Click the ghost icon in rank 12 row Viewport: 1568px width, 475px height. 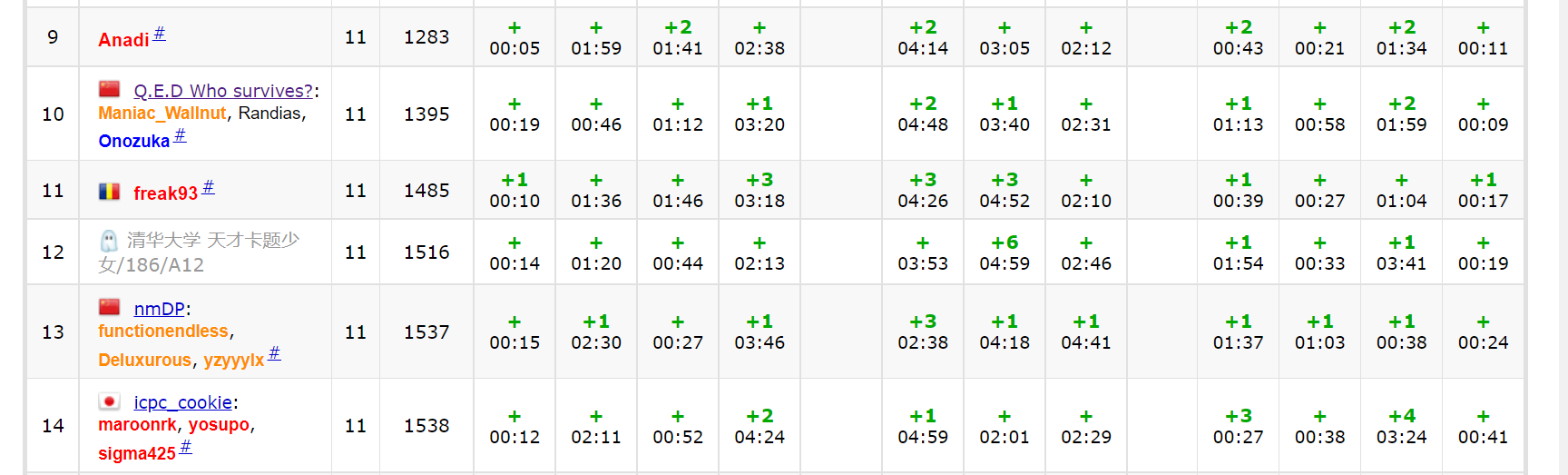109,241
